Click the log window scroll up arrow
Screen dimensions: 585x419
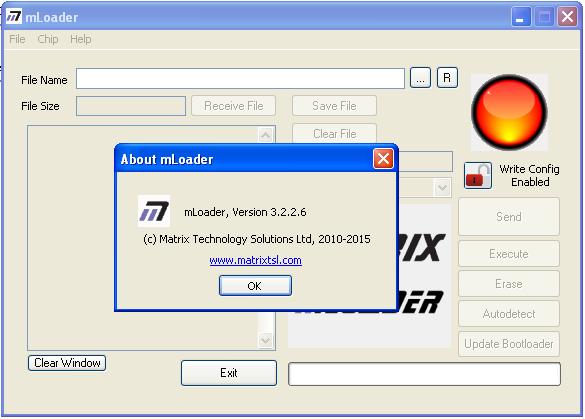point(265,135)
